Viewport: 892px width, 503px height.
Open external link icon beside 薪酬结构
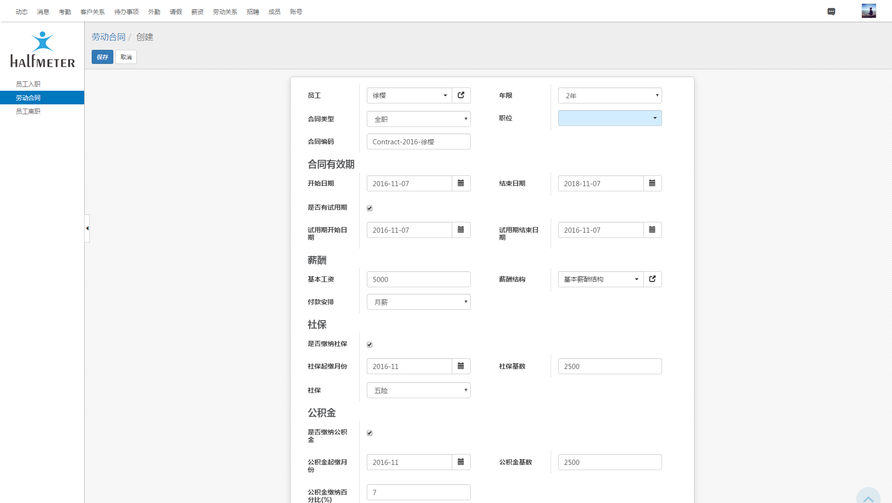pyautogui.click(x=652, y=279)
